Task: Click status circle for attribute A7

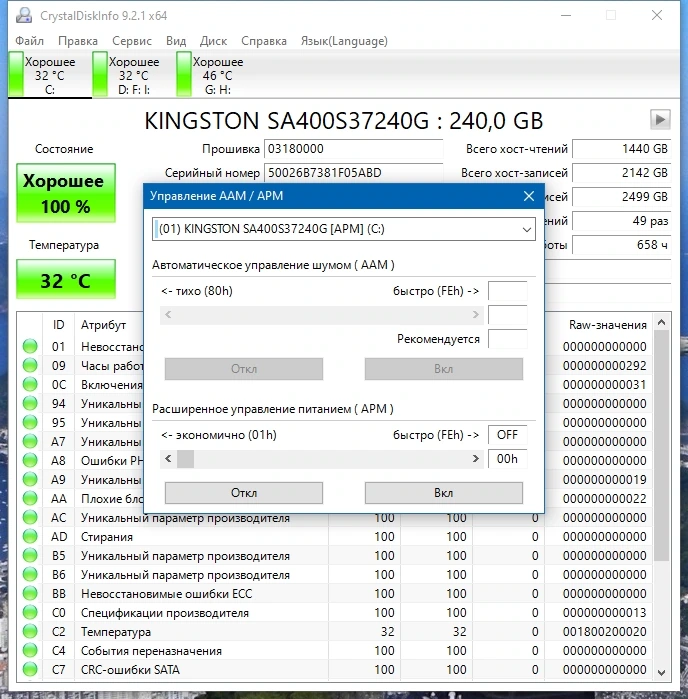Action: coord(30,441)
